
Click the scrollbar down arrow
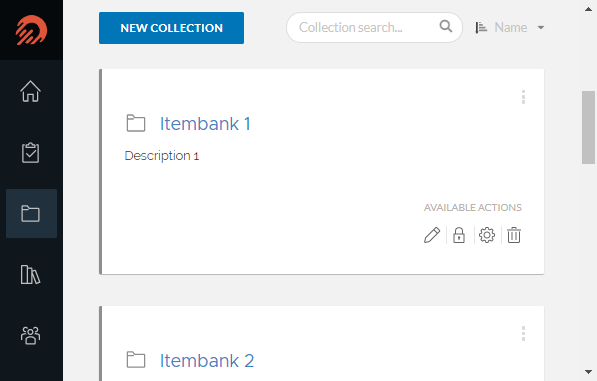(x=588, y=372)
